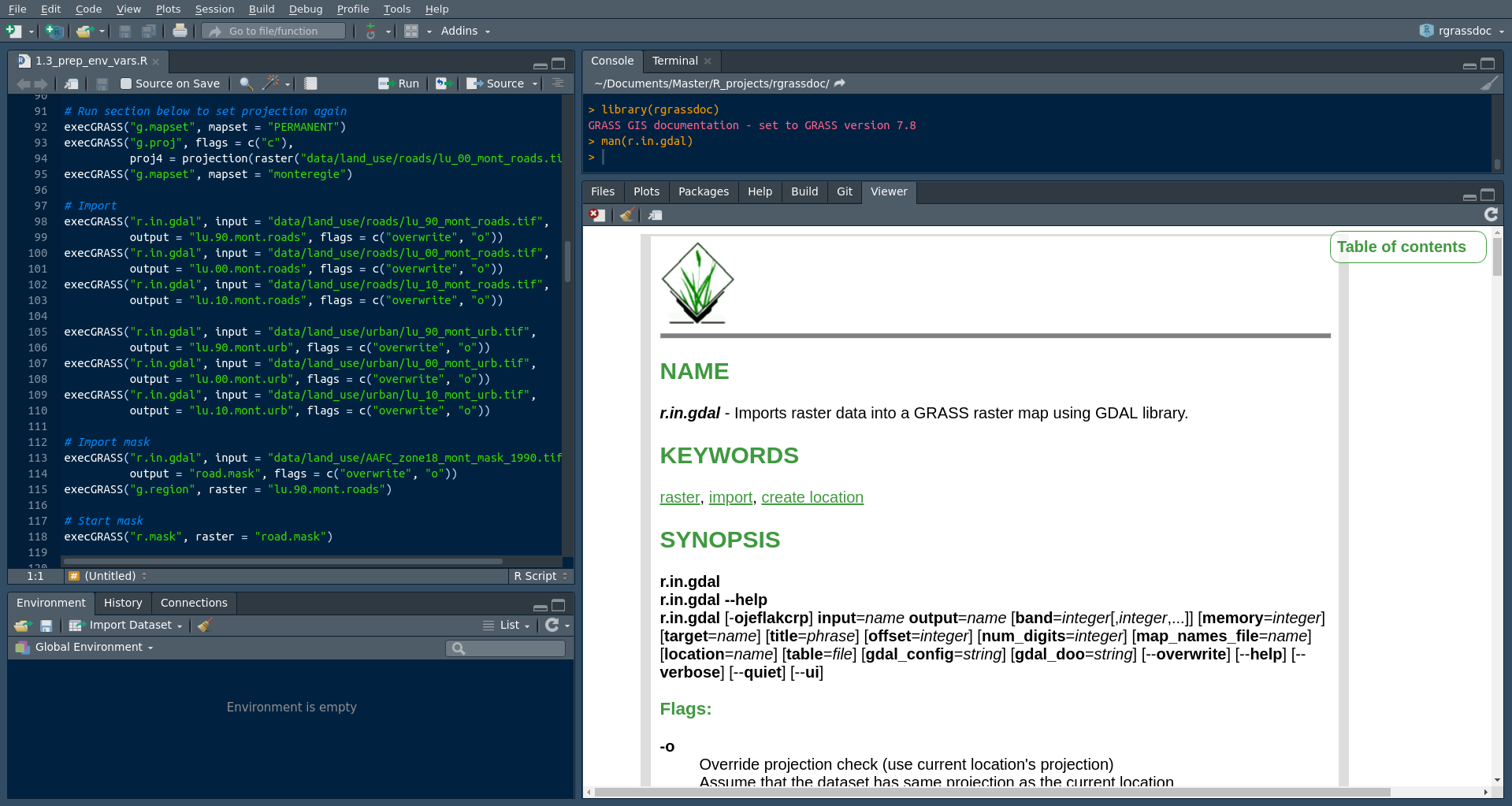
Task: View the current working directory arrow icon
Action: tap(840, 83)
